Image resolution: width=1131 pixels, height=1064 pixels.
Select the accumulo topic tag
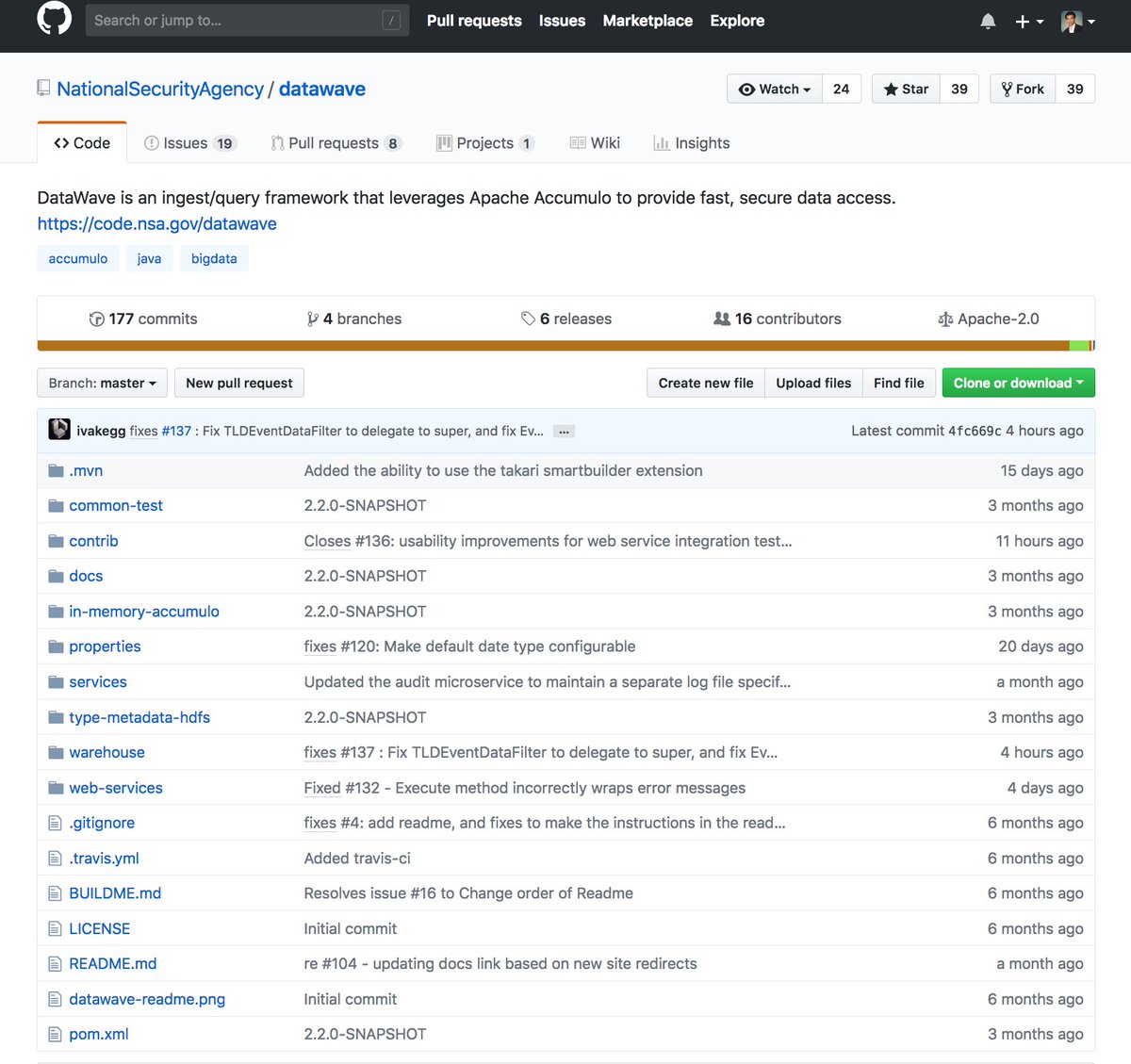point(78,258)
